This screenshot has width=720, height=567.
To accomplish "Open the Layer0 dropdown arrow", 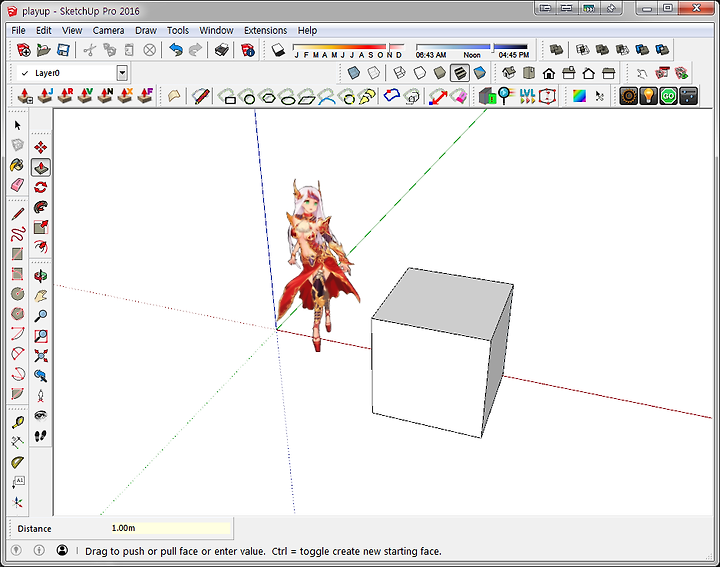I will pos(122,73).
